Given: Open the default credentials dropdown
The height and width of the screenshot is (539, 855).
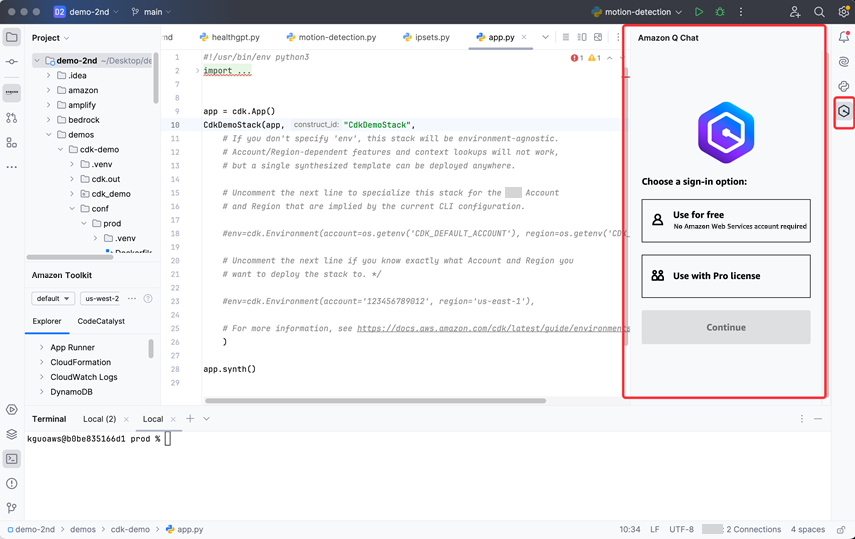Looking at the screenshot, I should pos(53,298).
